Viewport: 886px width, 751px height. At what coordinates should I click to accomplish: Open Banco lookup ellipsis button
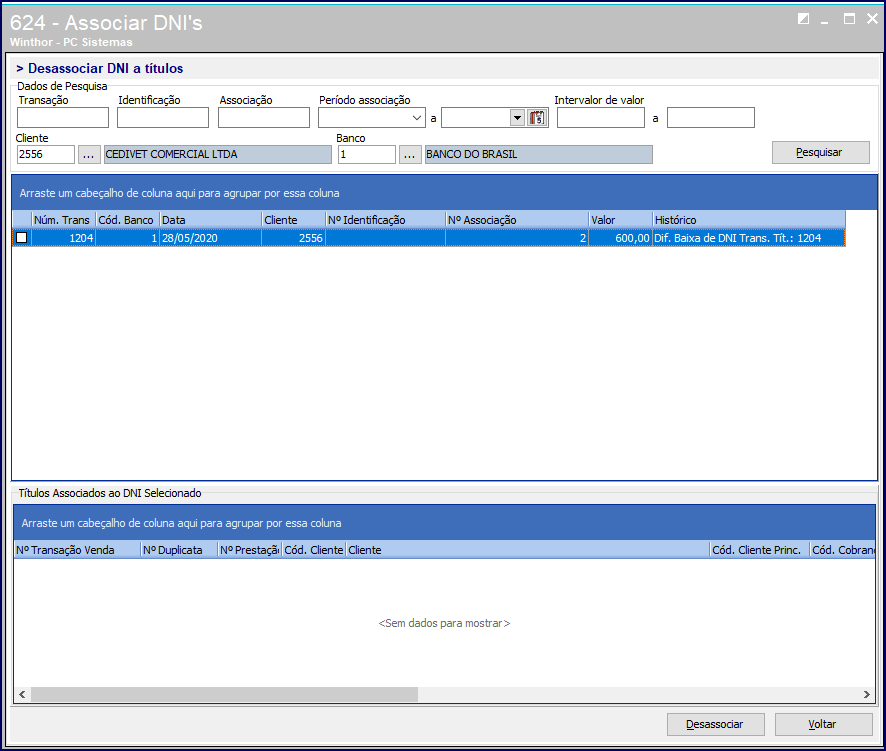point(410,154)
